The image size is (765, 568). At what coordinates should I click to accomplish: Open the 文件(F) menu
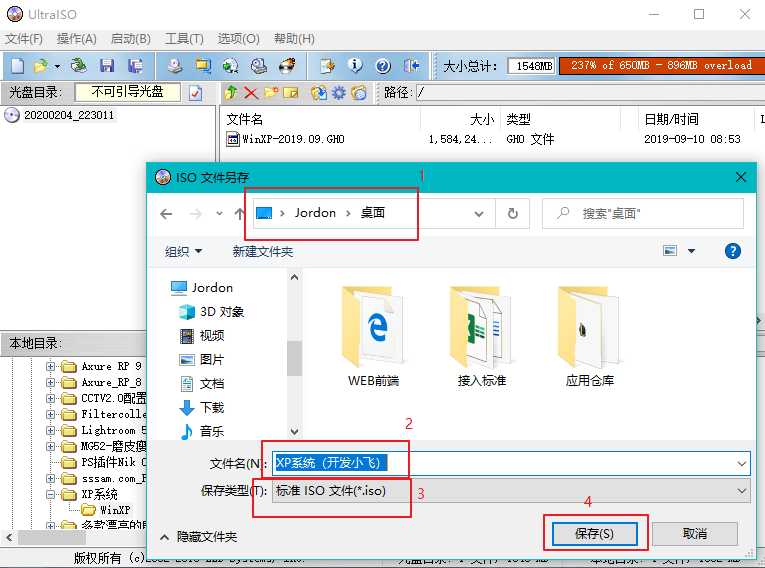tap(23, 39)
